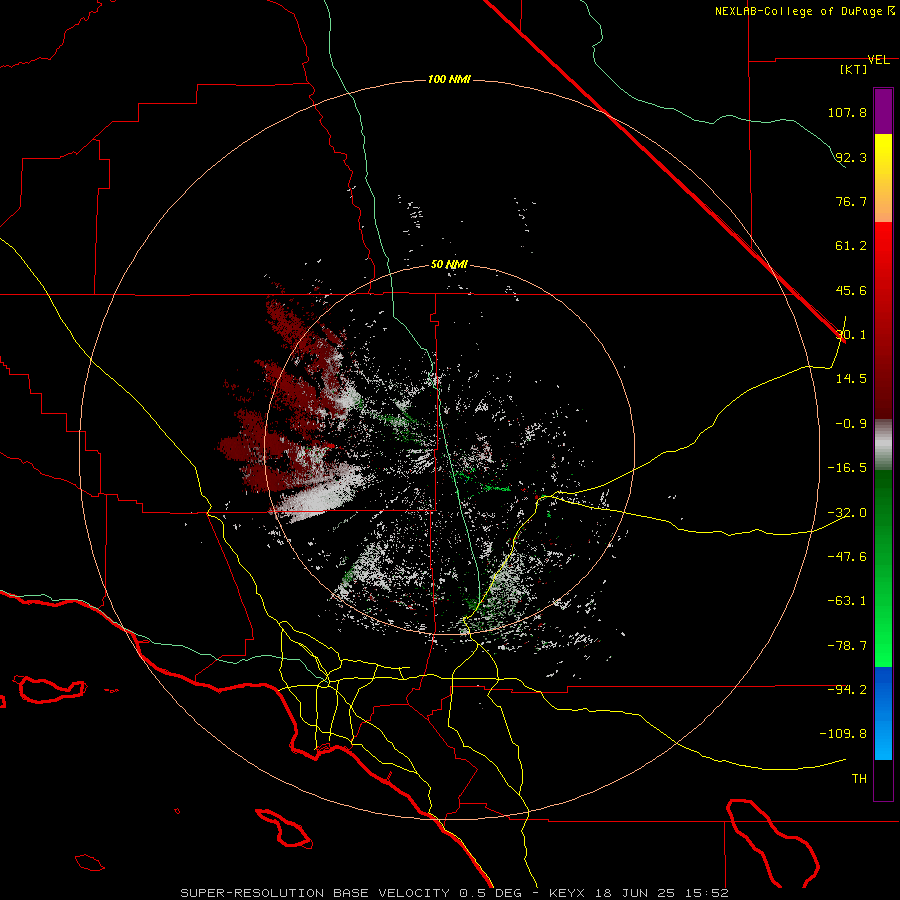Image resolution: width=900 pixels, height=900 pixels.
Task: Select the -16.5 velocity scale value
Action: [847, 468]
